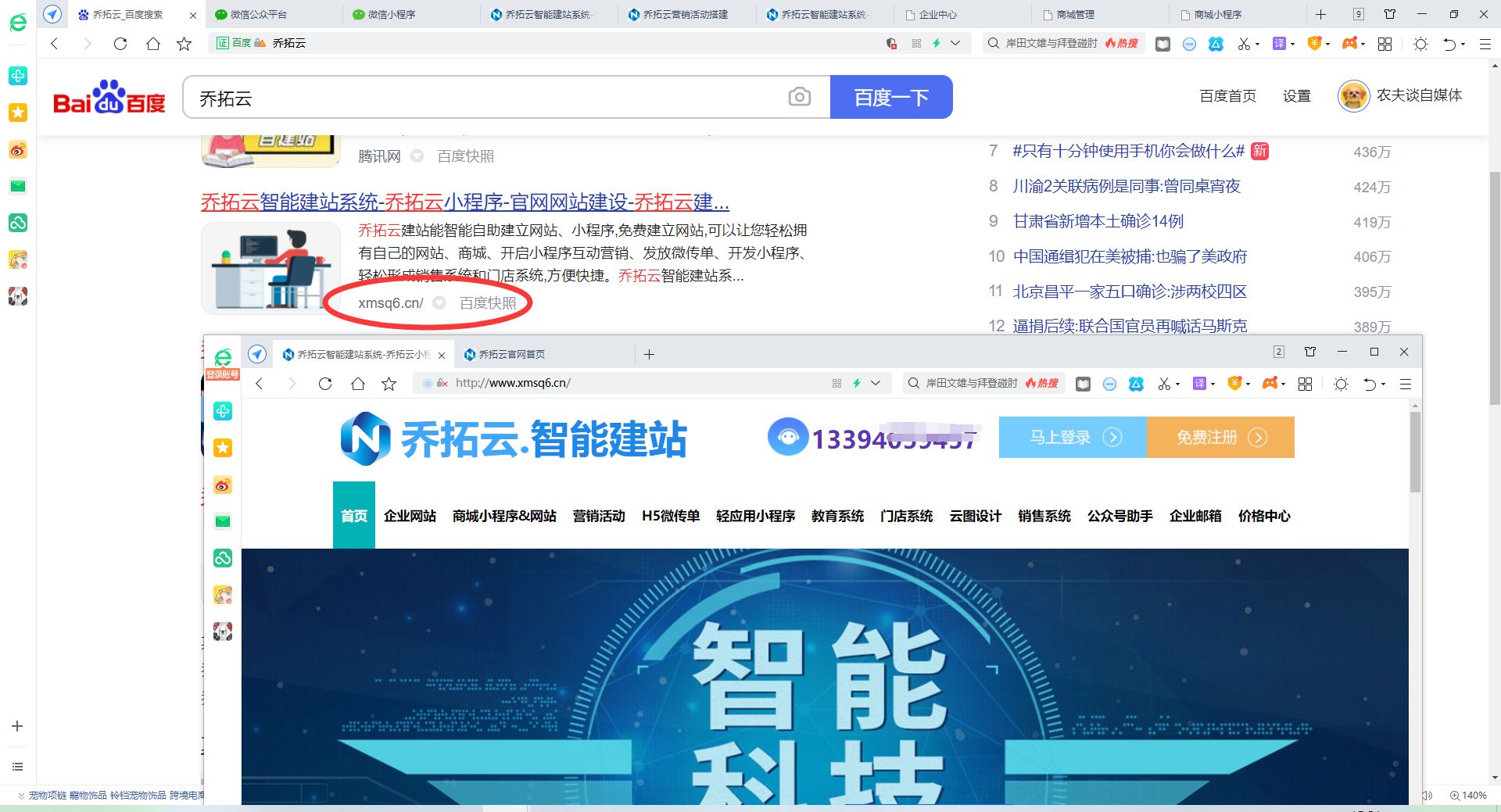Toggle the eye-protection sun mode
Viewport: 1501px width, 812px height.
tap(1421, 44)
